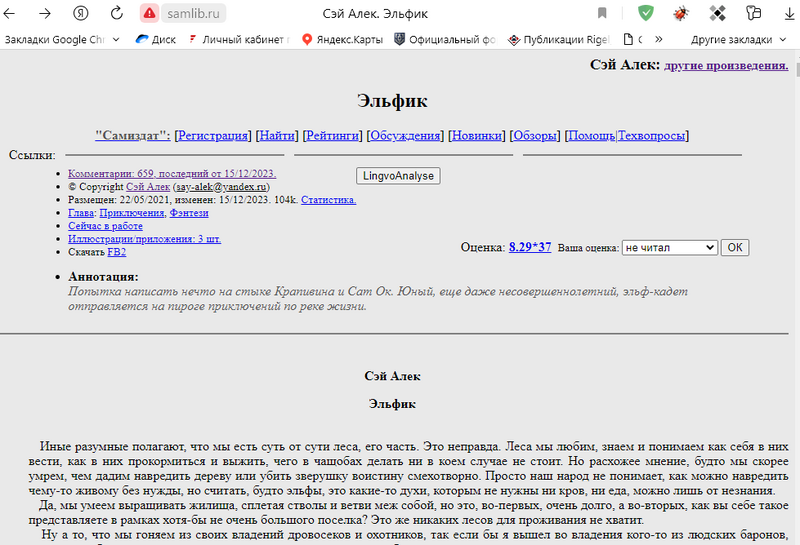Open the Обсуждения link
Viewport: 800px width, 545px height.
click(x=405, y=136)
